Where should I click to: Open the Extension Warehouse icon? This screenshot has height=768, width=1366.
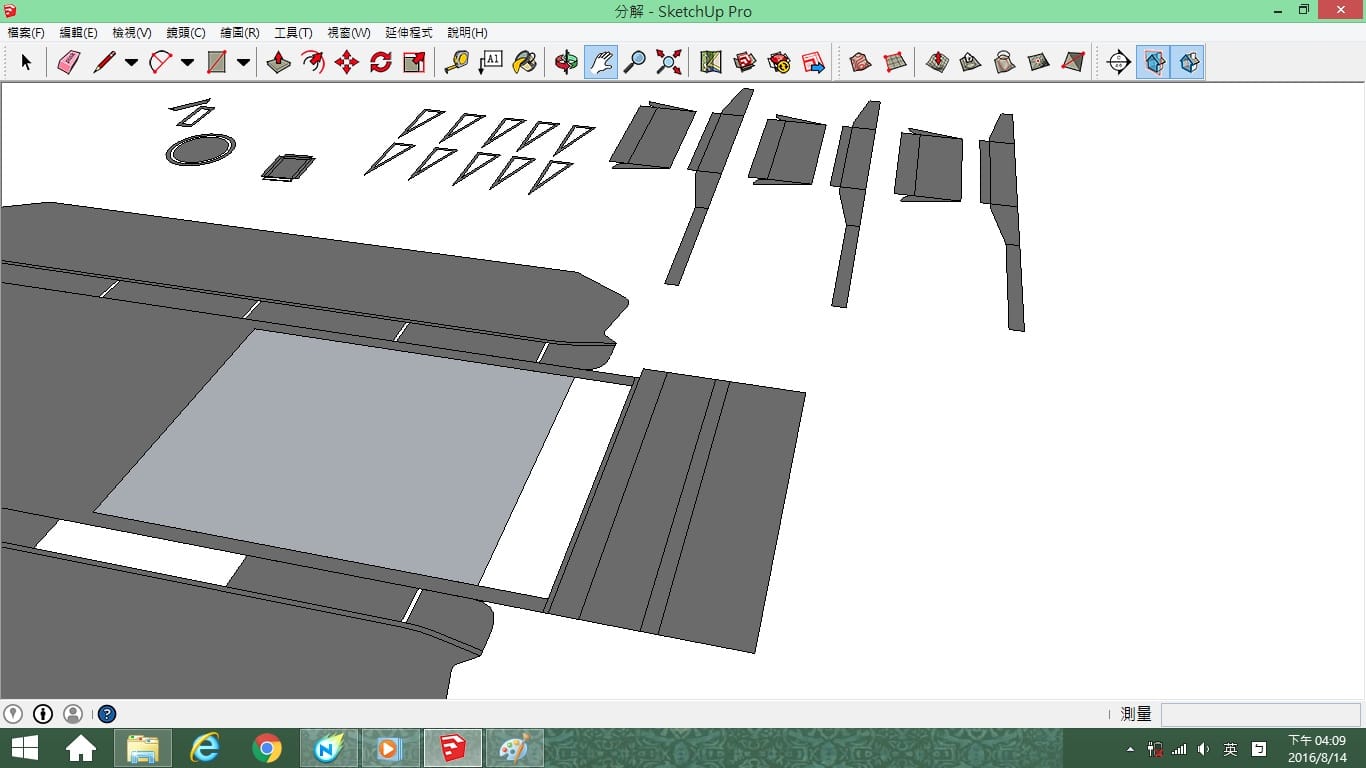pos(779,62)
